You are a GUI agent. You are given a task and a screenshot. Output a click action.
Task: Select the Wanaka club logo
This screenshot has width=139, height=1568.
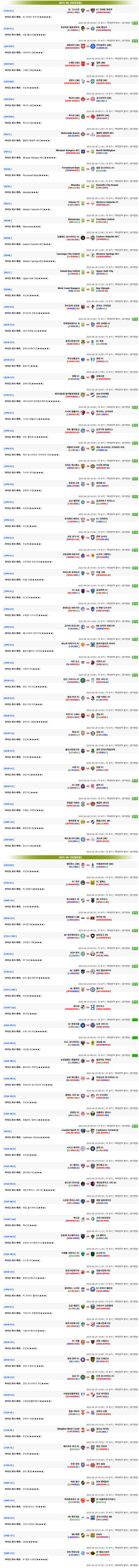[83, 186]
